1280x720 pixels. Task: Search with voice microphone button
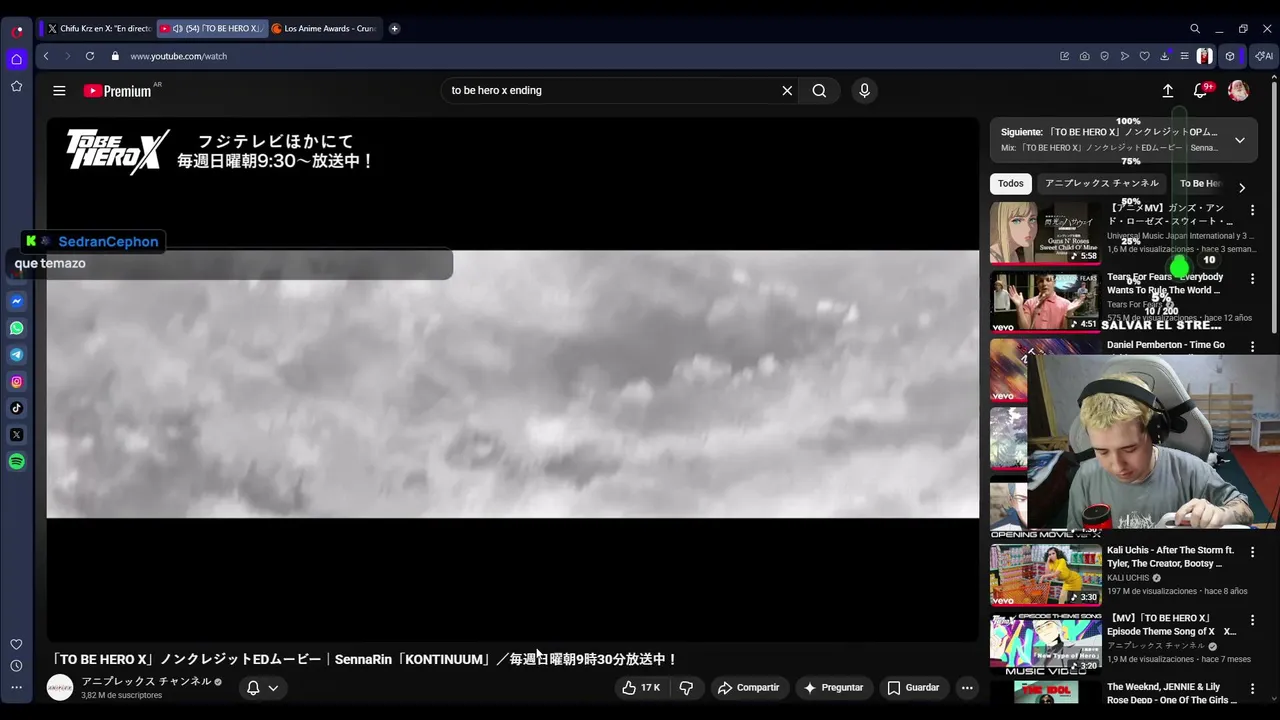865,90
